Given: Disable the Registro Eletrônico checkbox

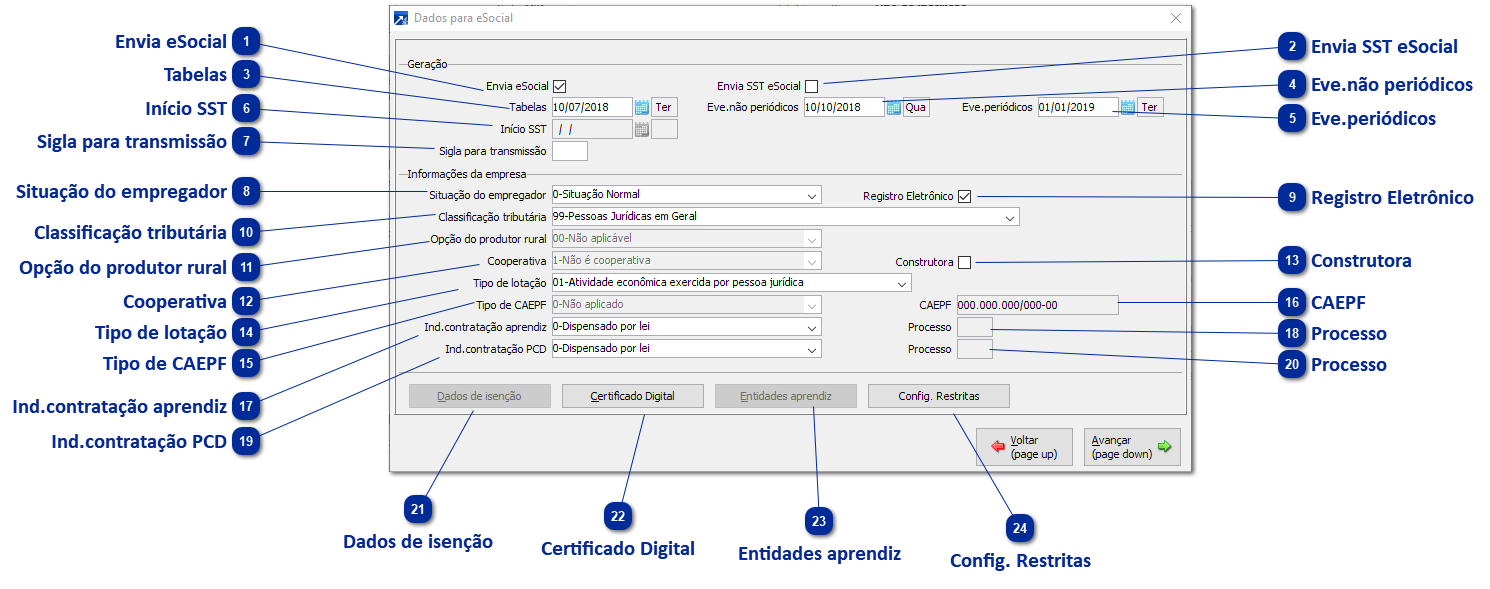Looking at the screenshot, I should click(963, 196).
